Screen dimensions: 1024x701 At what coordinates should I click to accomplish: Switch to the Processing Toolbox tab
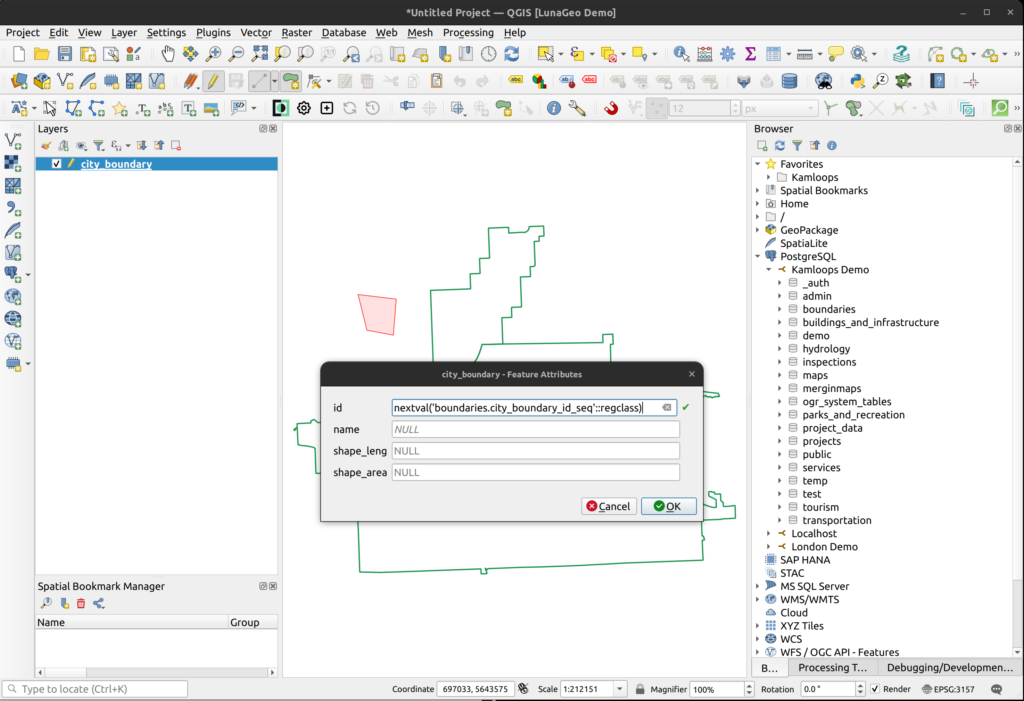pos(832,668)
